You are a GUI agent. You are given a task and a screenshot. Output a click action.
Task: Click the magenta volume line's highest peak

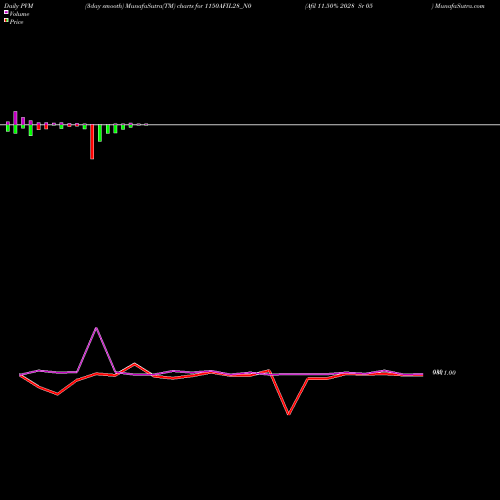click(x=96, y=328)
